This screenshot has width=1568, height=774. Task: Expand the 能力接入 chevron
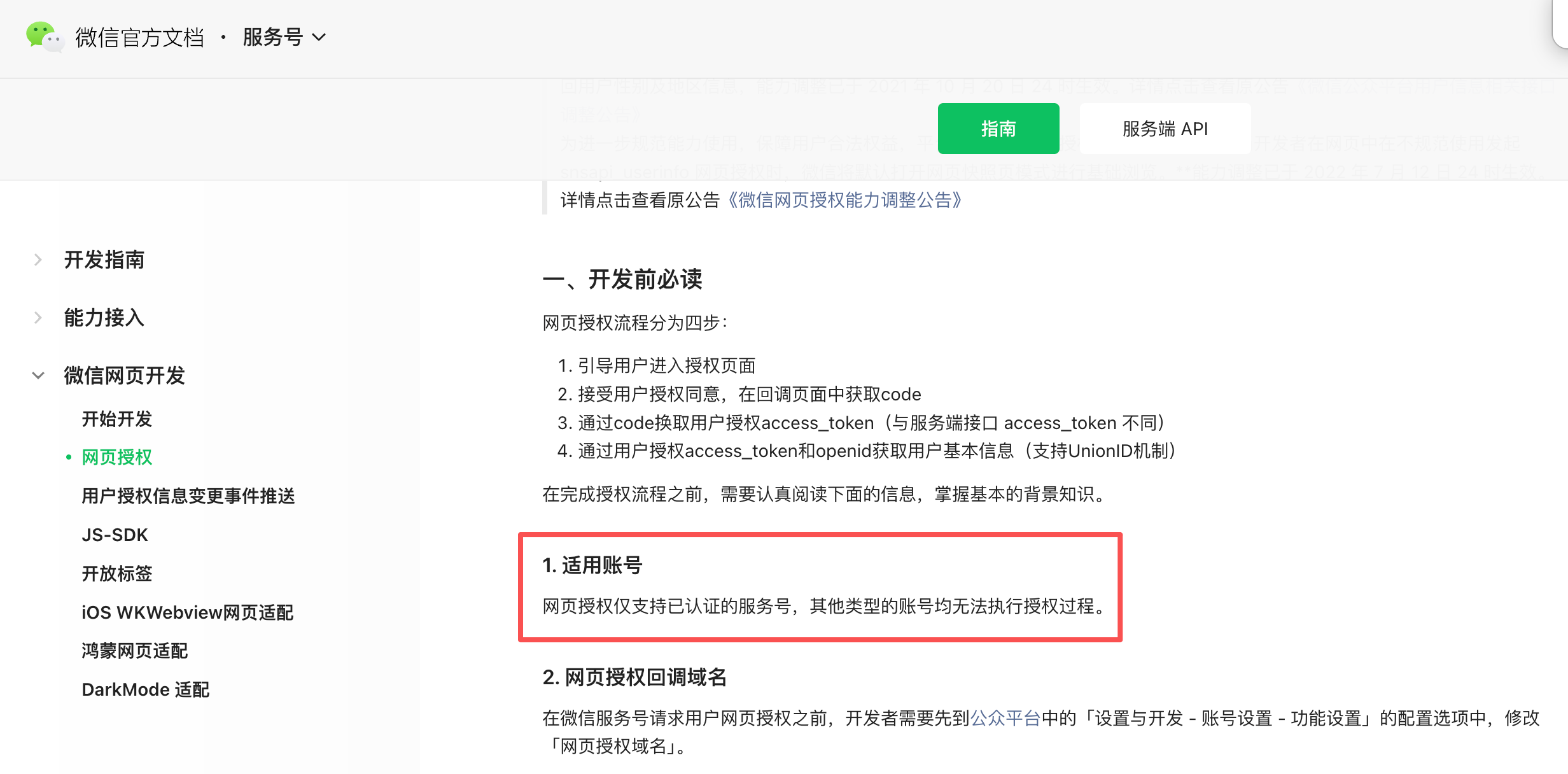[x=38, y=318]
